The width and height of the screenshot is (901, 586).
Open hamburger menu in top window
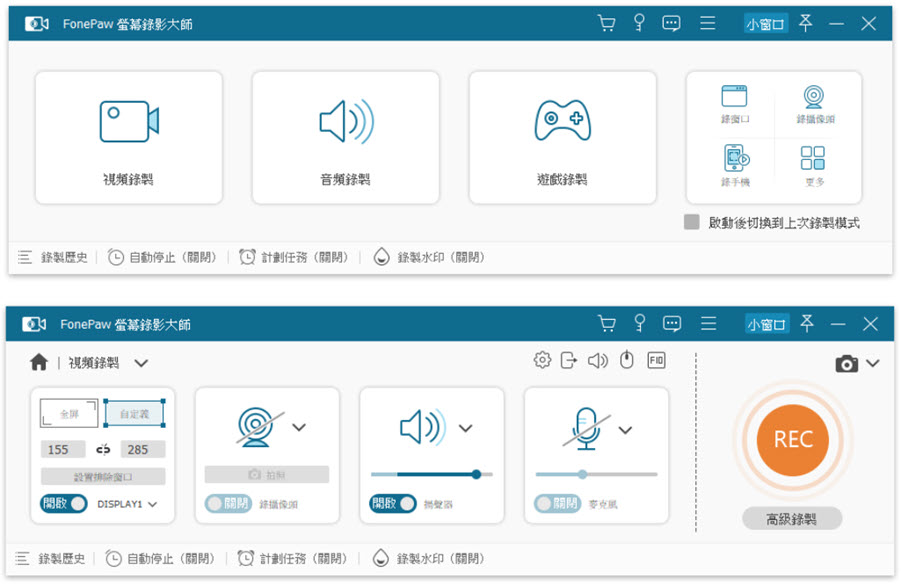point(707,23)
